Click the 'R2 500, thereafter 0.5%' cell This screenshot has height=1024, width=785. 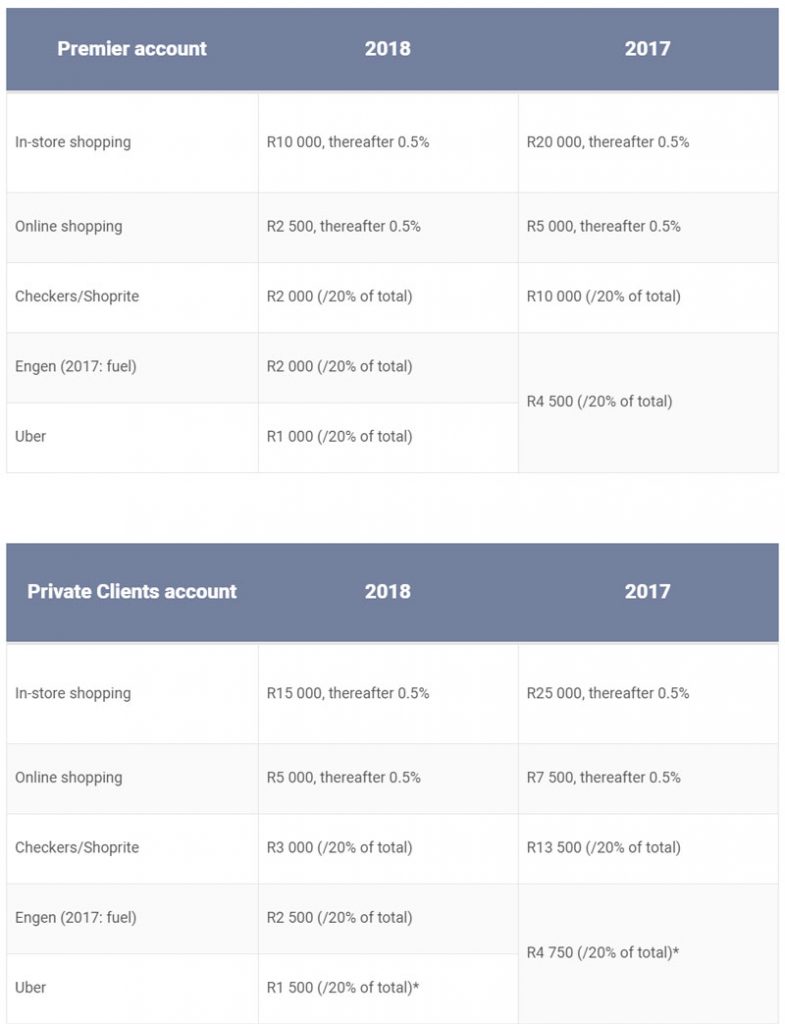pos(344,226)
